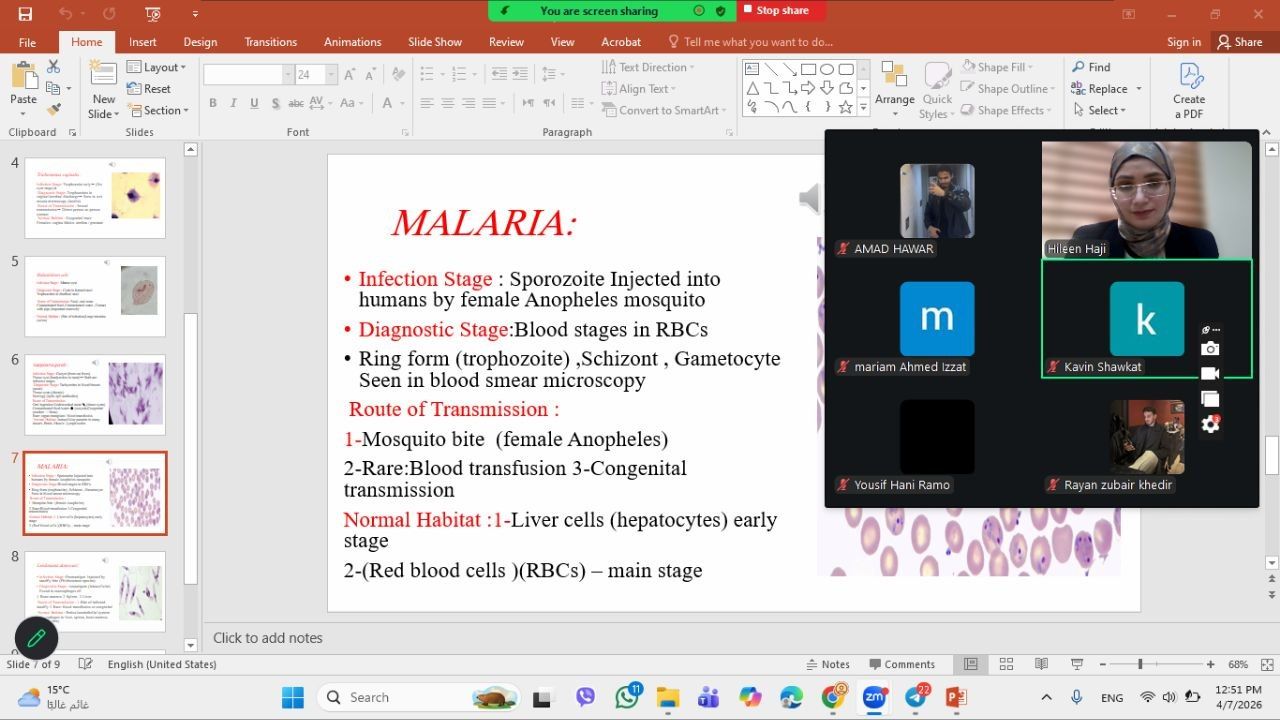The height and width of the screenshot is (720, 1280).
Task: Click the Create a PDF icon
Action: [x=1189, y=77]
